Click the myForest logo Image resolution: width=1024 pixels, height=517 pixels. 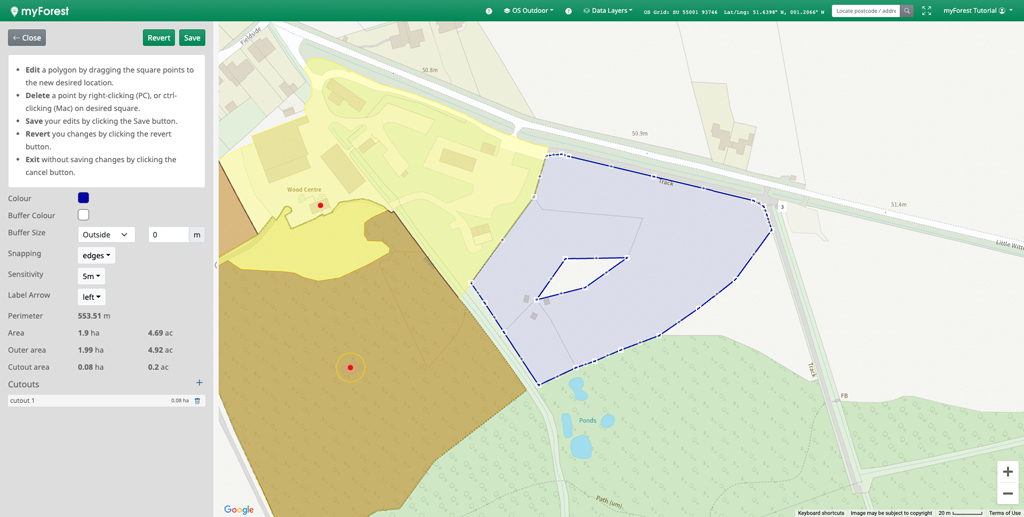(x=40, y=11)
